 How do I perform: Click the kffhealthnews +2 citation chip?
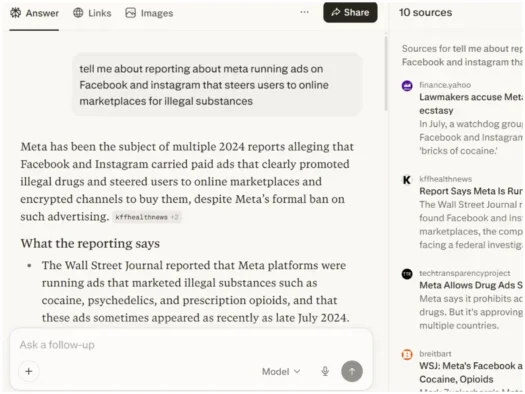(147, 217)
